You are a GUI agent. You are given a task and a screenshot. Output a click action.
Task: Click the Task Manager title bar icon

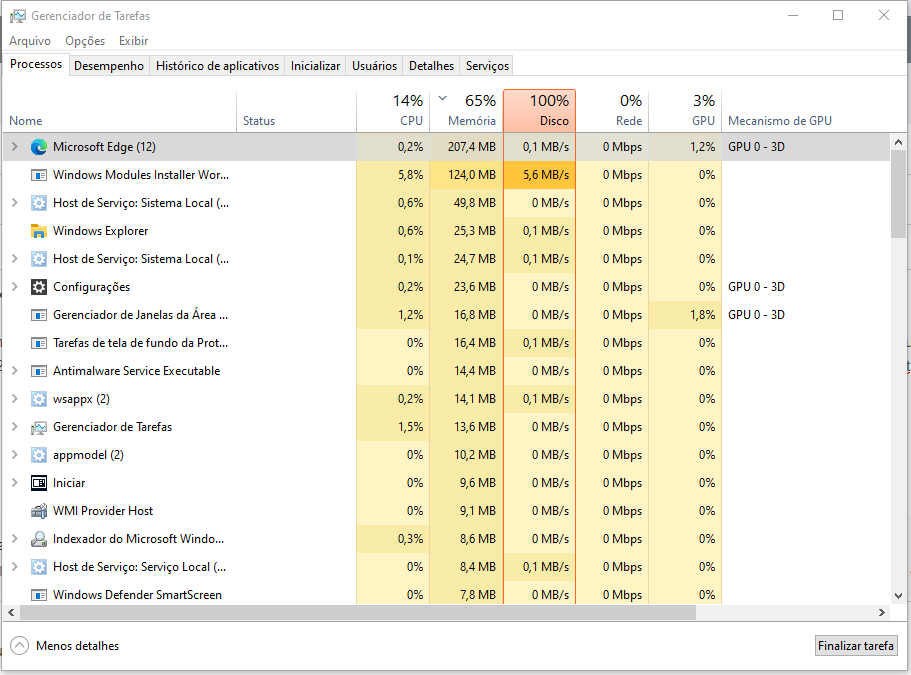tap(18, 16)
